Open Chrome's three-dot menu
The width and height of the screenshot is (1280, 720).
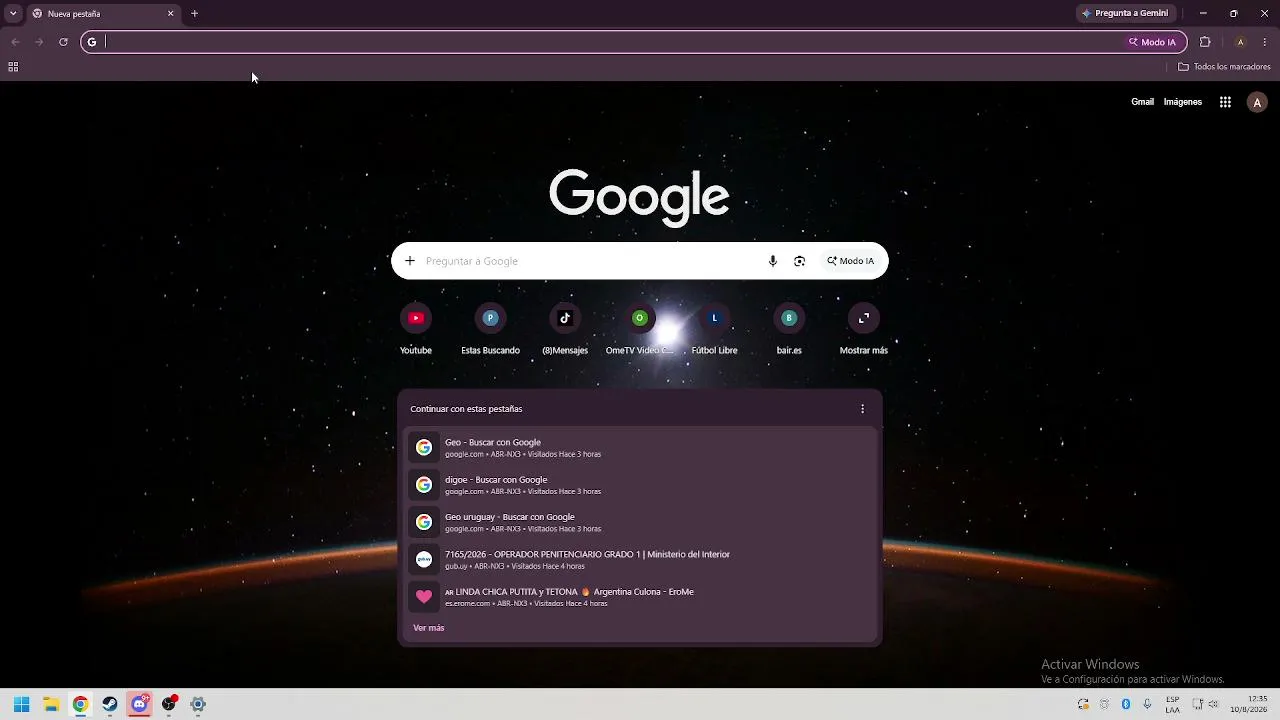coord(1265,42)
